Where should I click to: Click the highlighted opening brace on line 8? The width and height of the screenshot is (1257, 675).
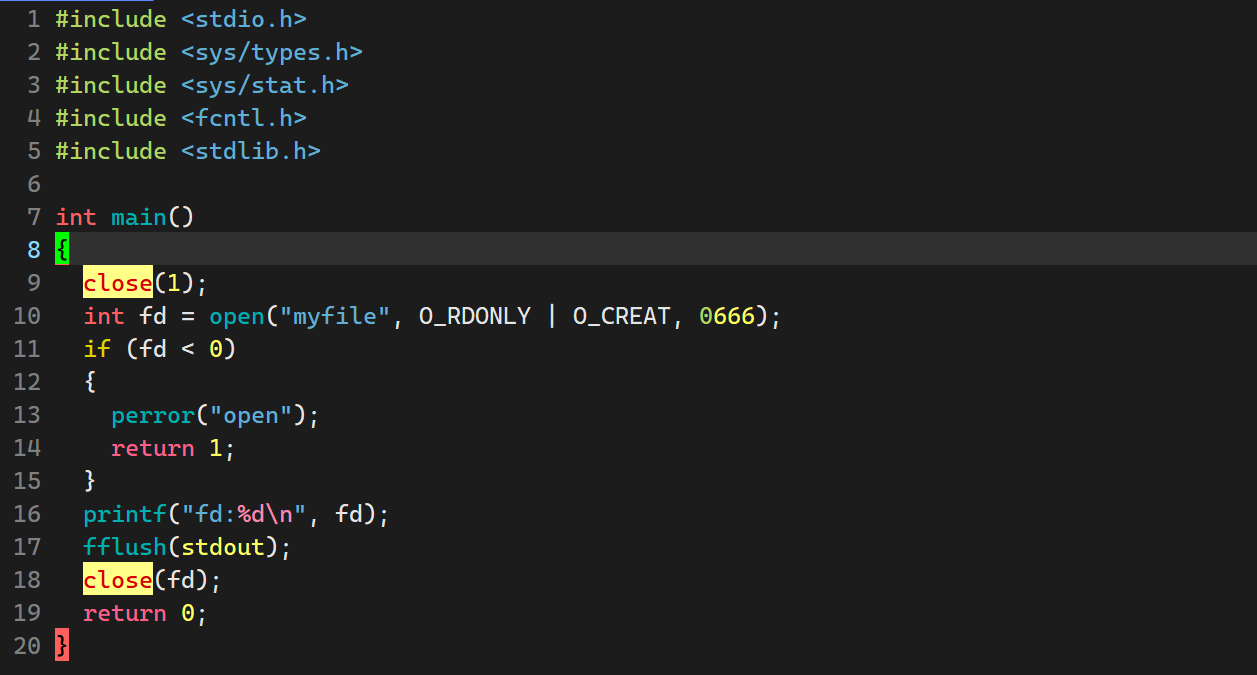(x=62, y=249)
